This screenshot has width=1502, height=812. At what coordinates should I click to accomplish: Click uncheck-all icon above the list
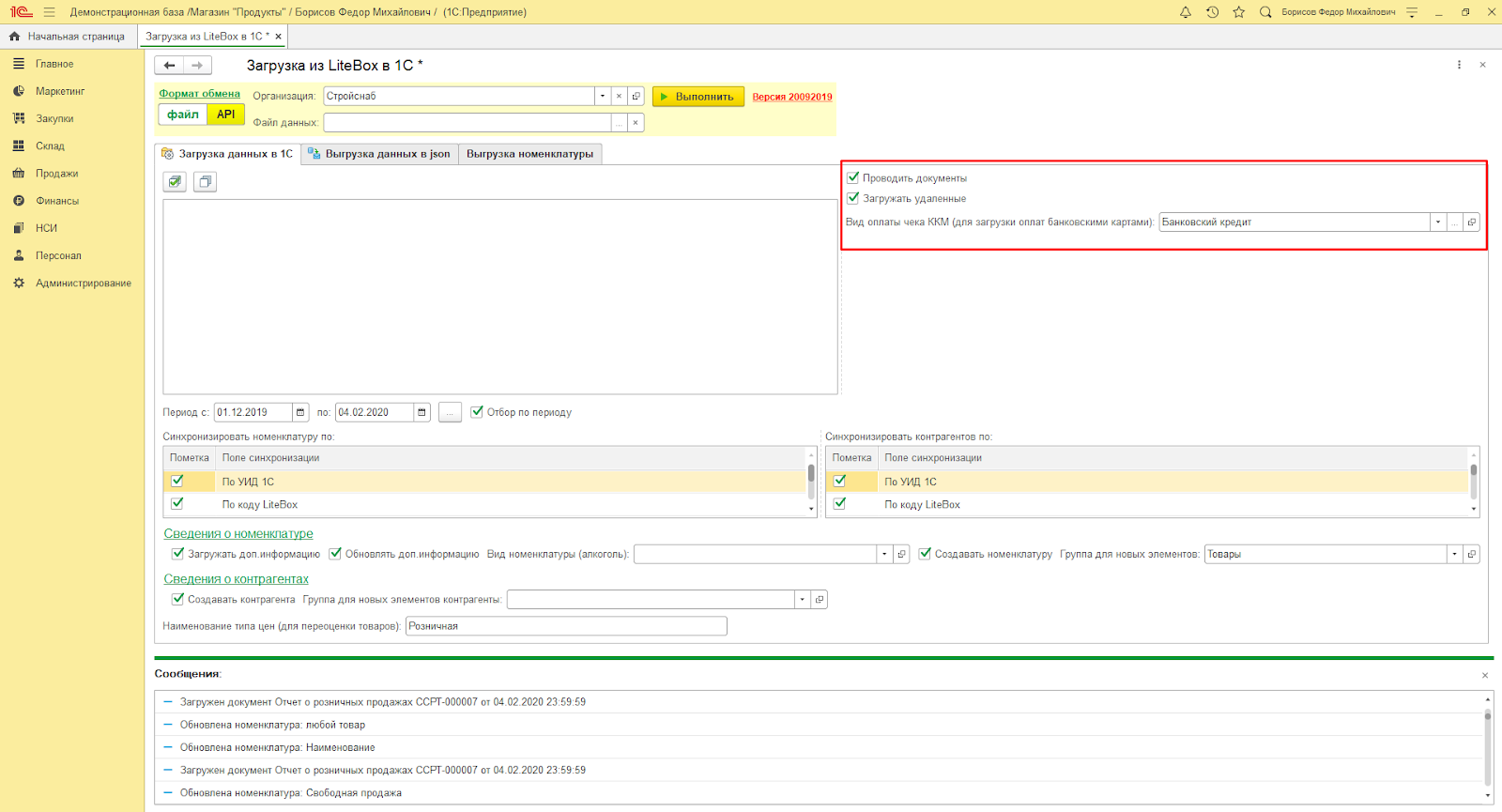(x=205, y=182)
